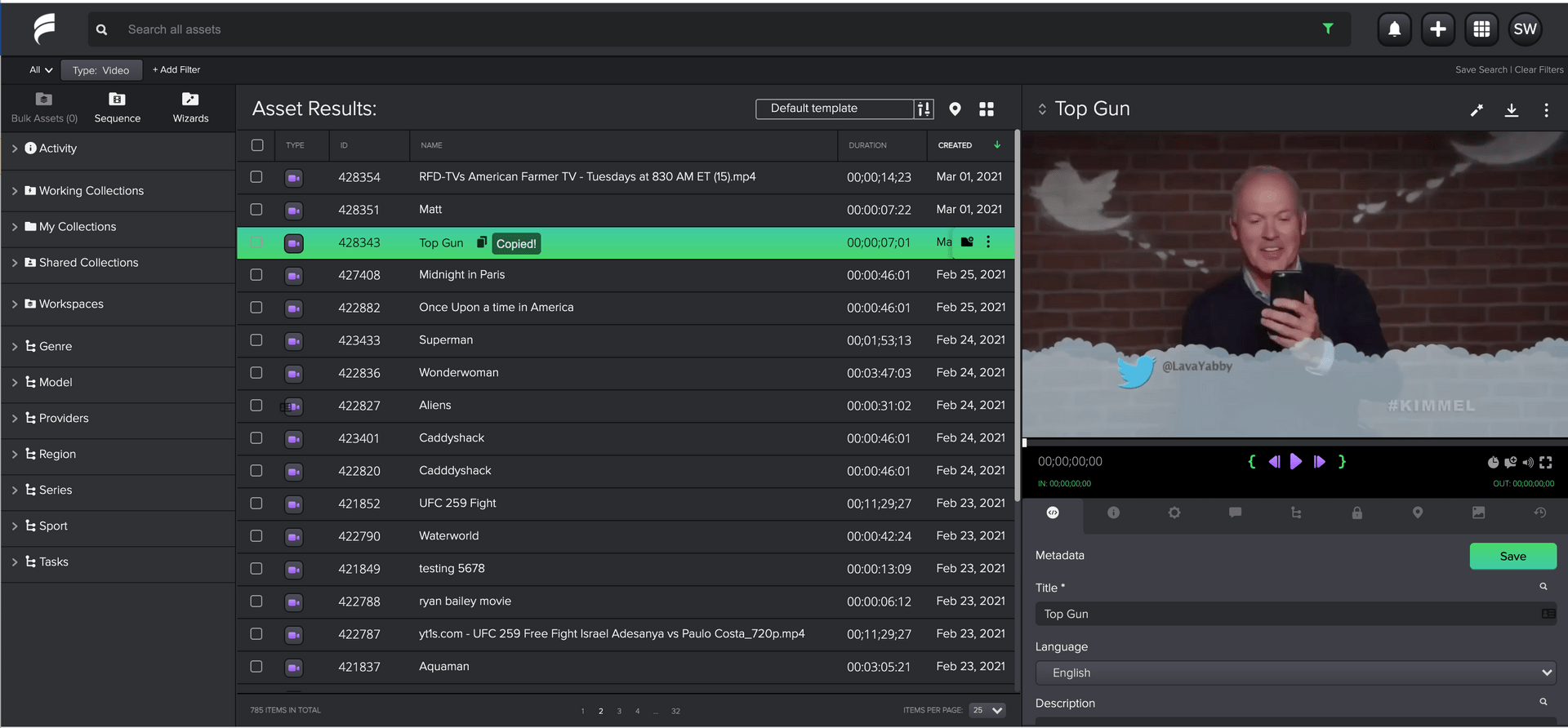Open the Language dropdown

pos(1295,673)
